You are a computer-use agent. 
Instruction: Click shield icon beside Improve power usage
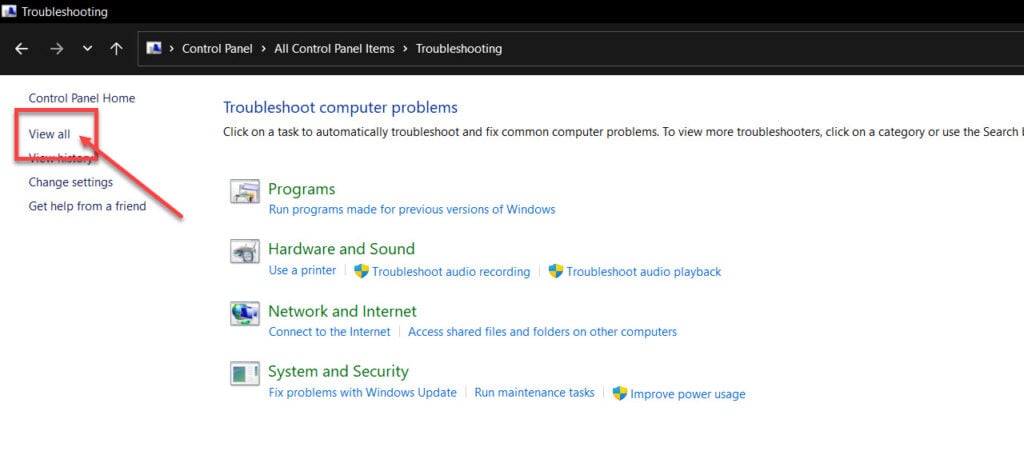[620, 393]
